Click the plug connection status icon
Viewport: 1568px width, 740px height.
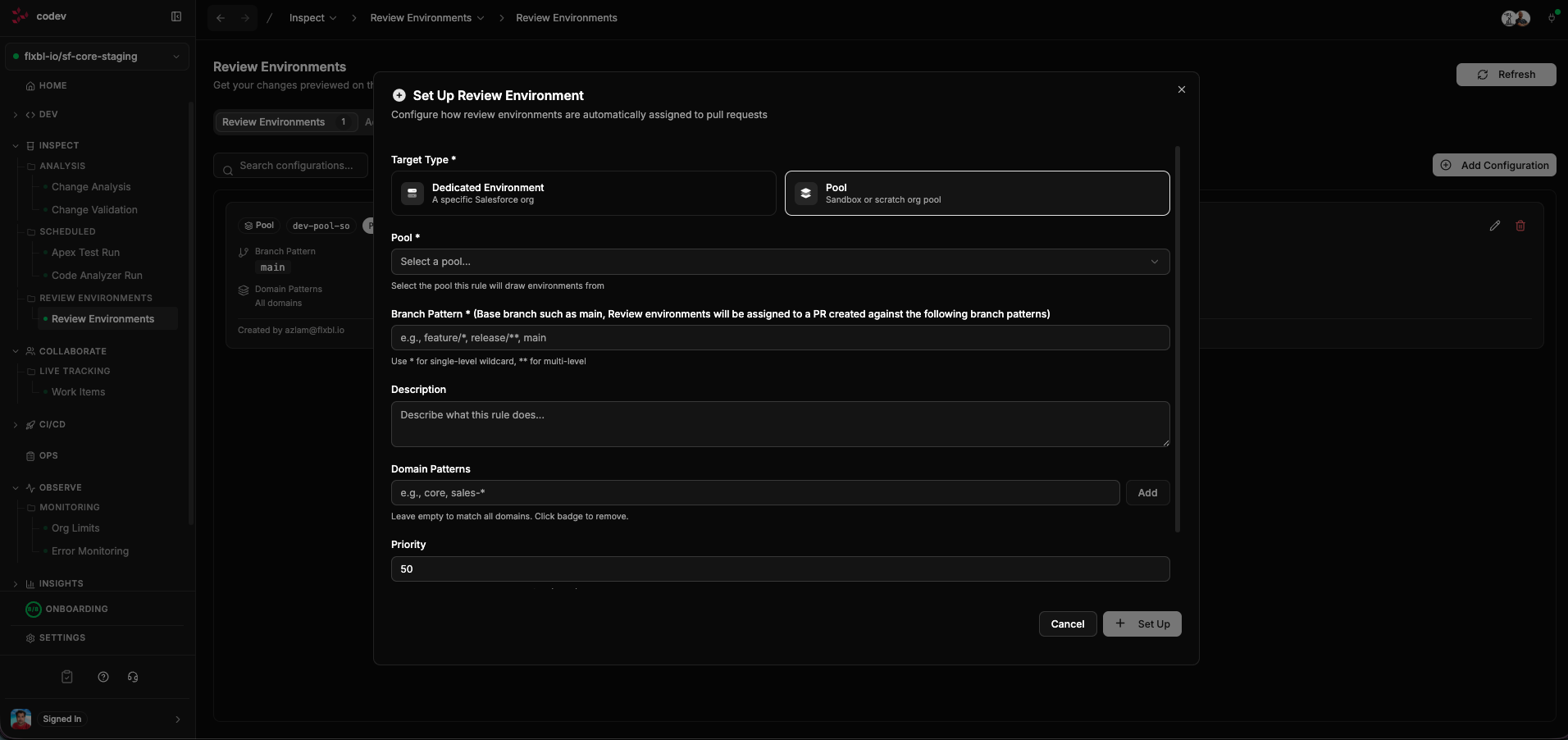coord(1551,16)
